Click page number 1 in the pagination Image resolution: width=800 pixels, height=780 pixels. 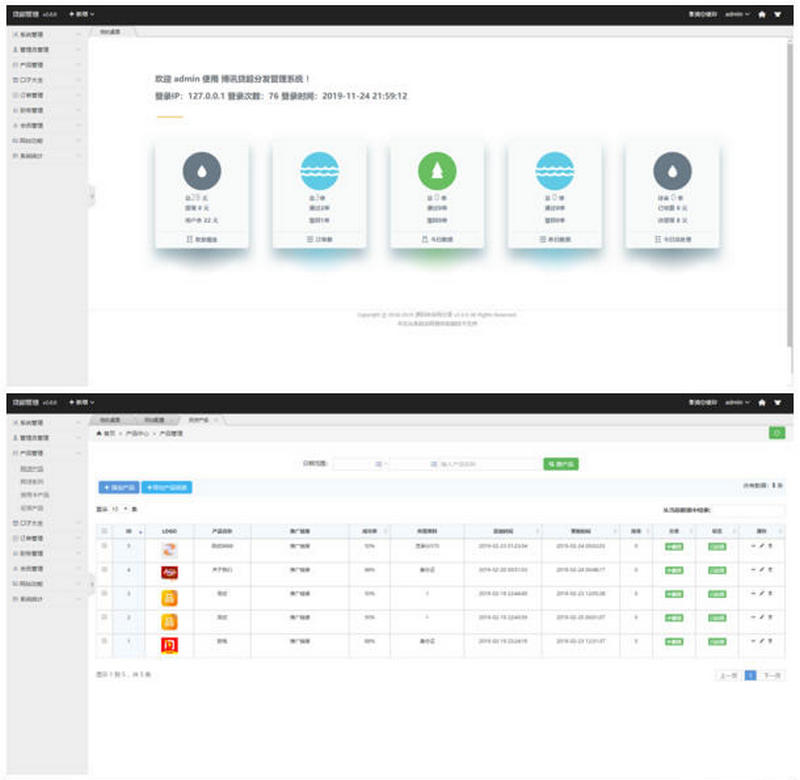(x=750, y=675)
